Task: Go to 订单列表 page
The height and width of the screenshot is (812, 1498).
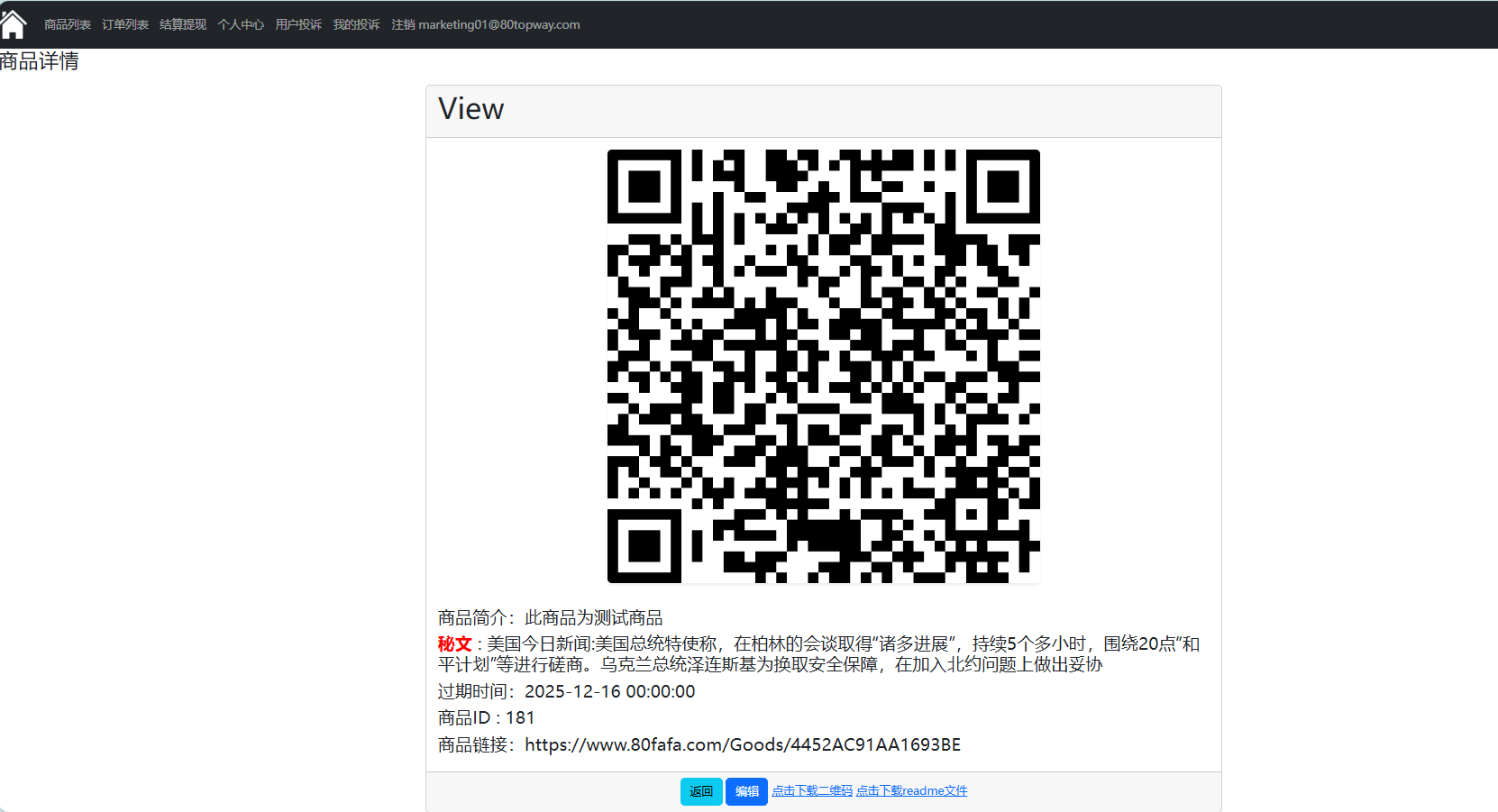Action: (x=125, y=25)
